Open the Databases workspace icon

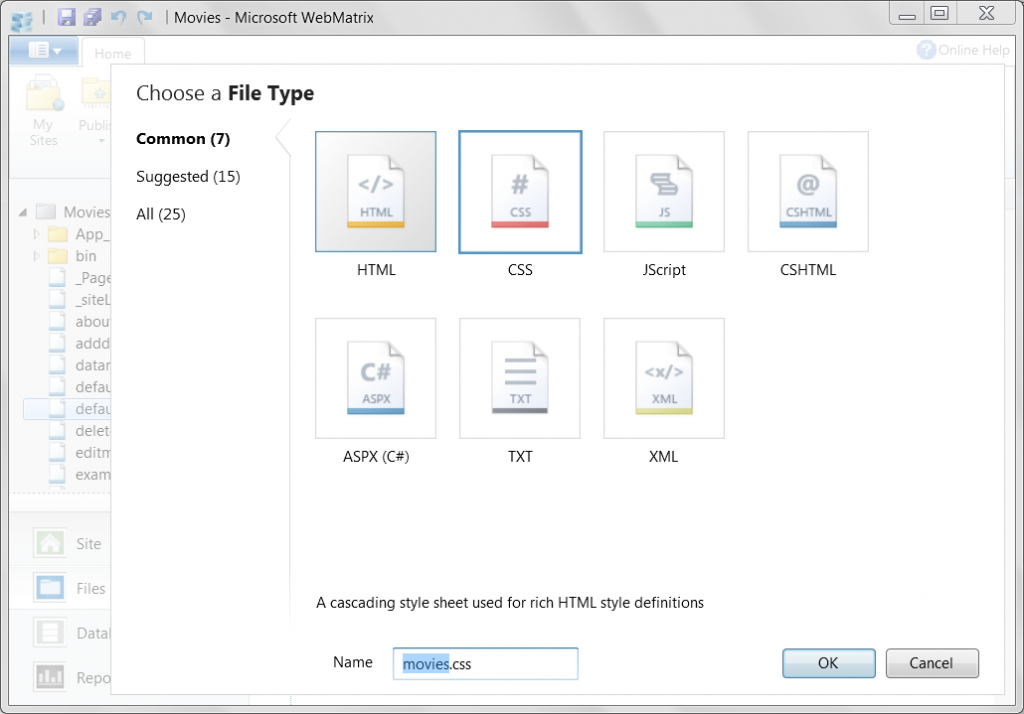point(50,632)
